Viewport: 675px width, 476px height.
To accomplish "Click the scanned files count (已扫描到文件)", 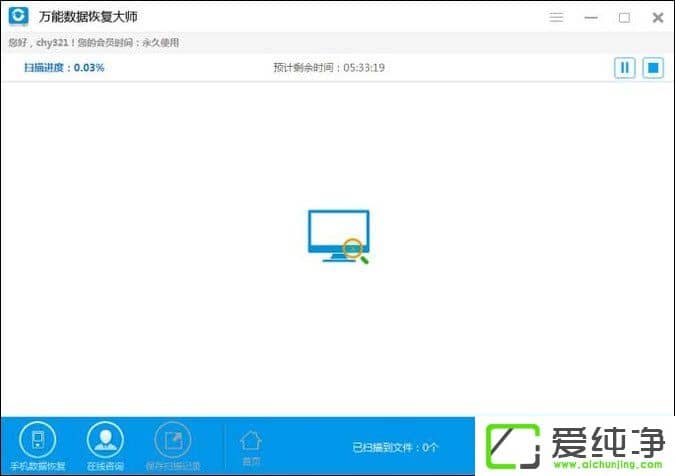I will pos(395,447).
